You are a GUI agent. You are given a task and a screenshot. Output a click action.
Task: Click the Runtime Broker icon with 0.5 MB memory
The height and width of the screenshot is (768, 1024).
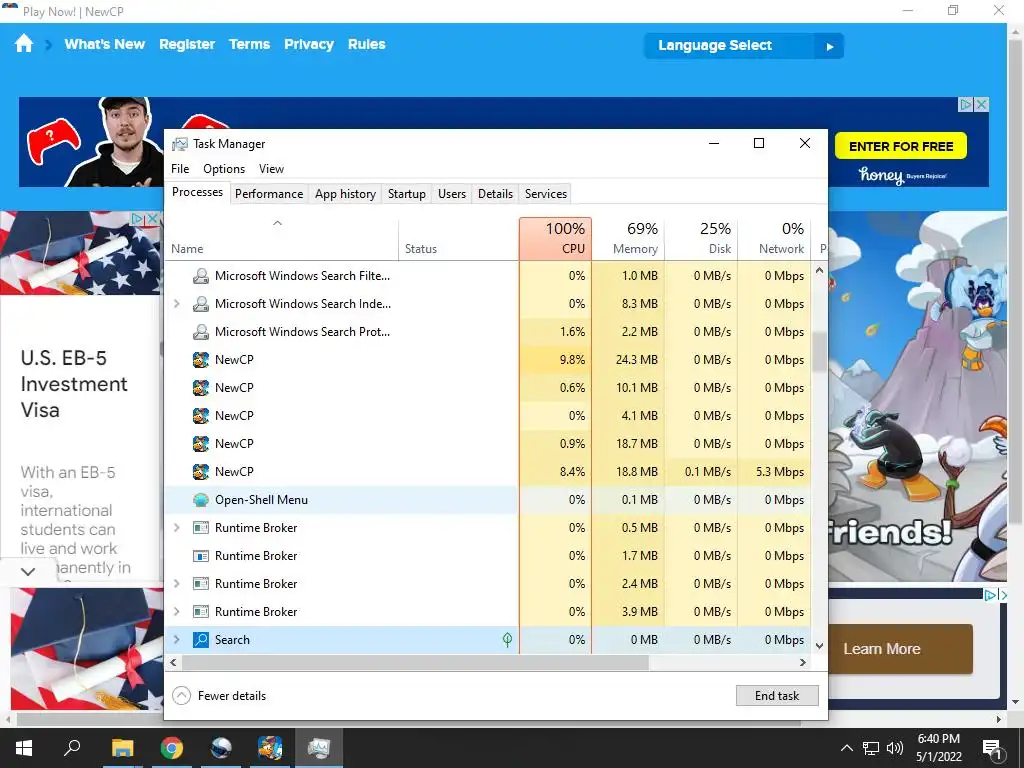coord(200,528)
